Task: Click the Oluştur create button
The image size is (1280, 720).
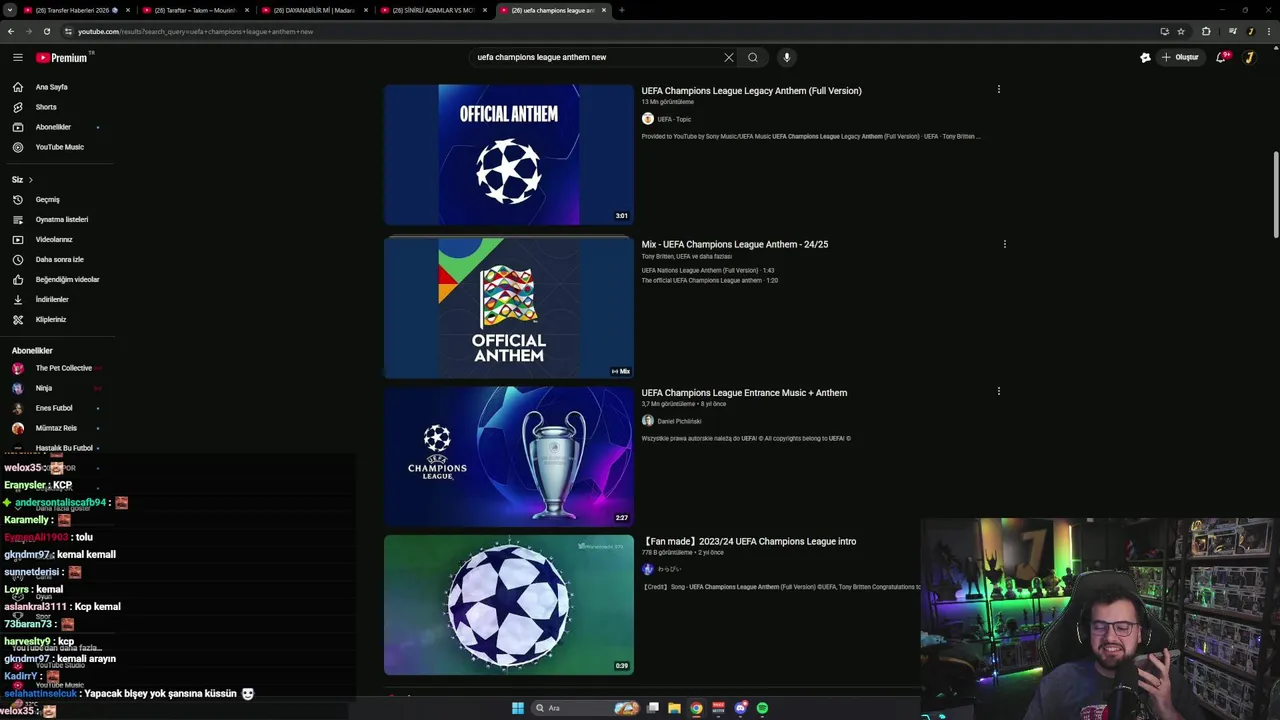Action: (1181, 57)
